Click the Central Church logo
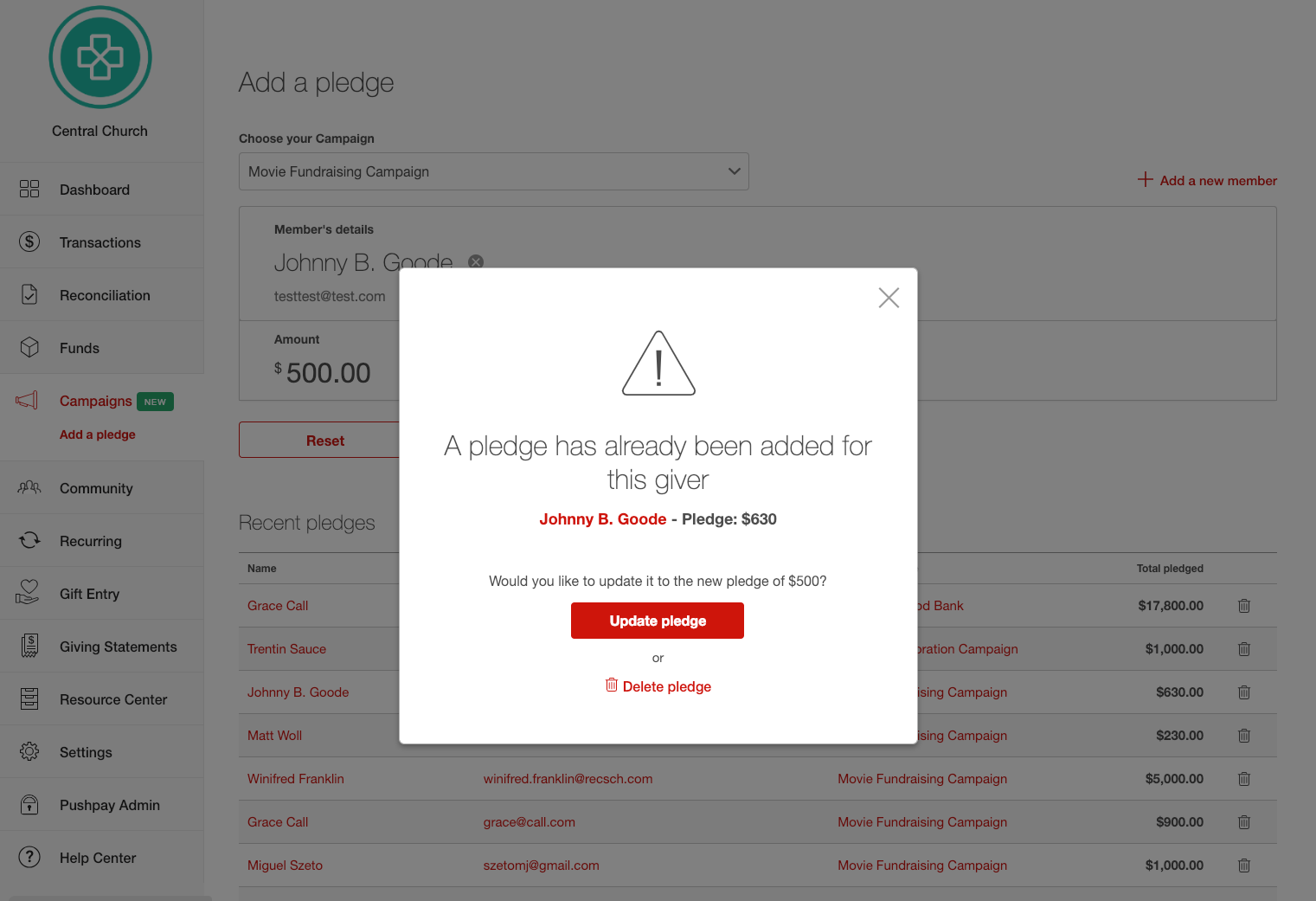Image resolution: width=1316 pixels, height=901 pixels. pyautogui.click(x=100, y=58)
